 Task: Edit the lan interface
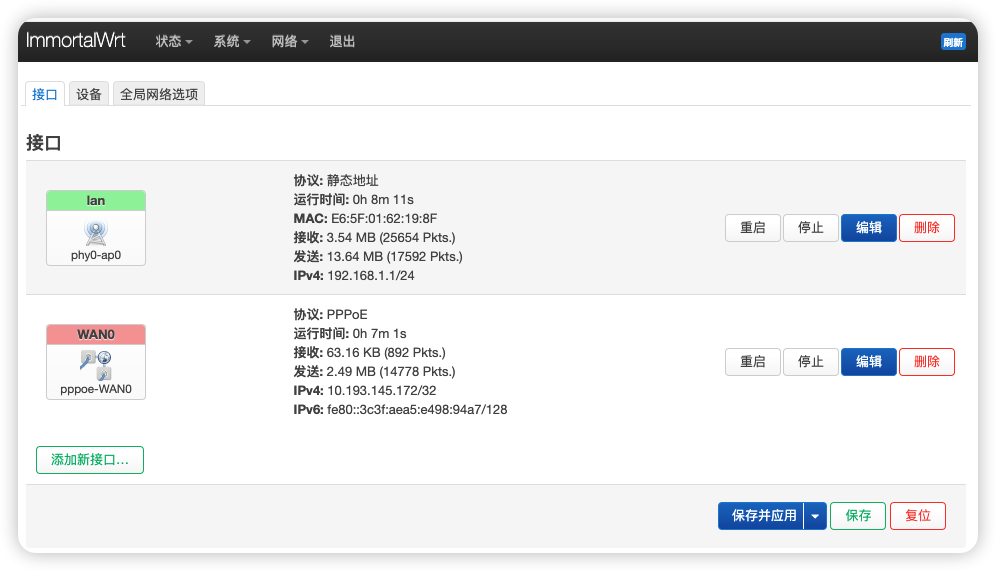coord(868,228)
